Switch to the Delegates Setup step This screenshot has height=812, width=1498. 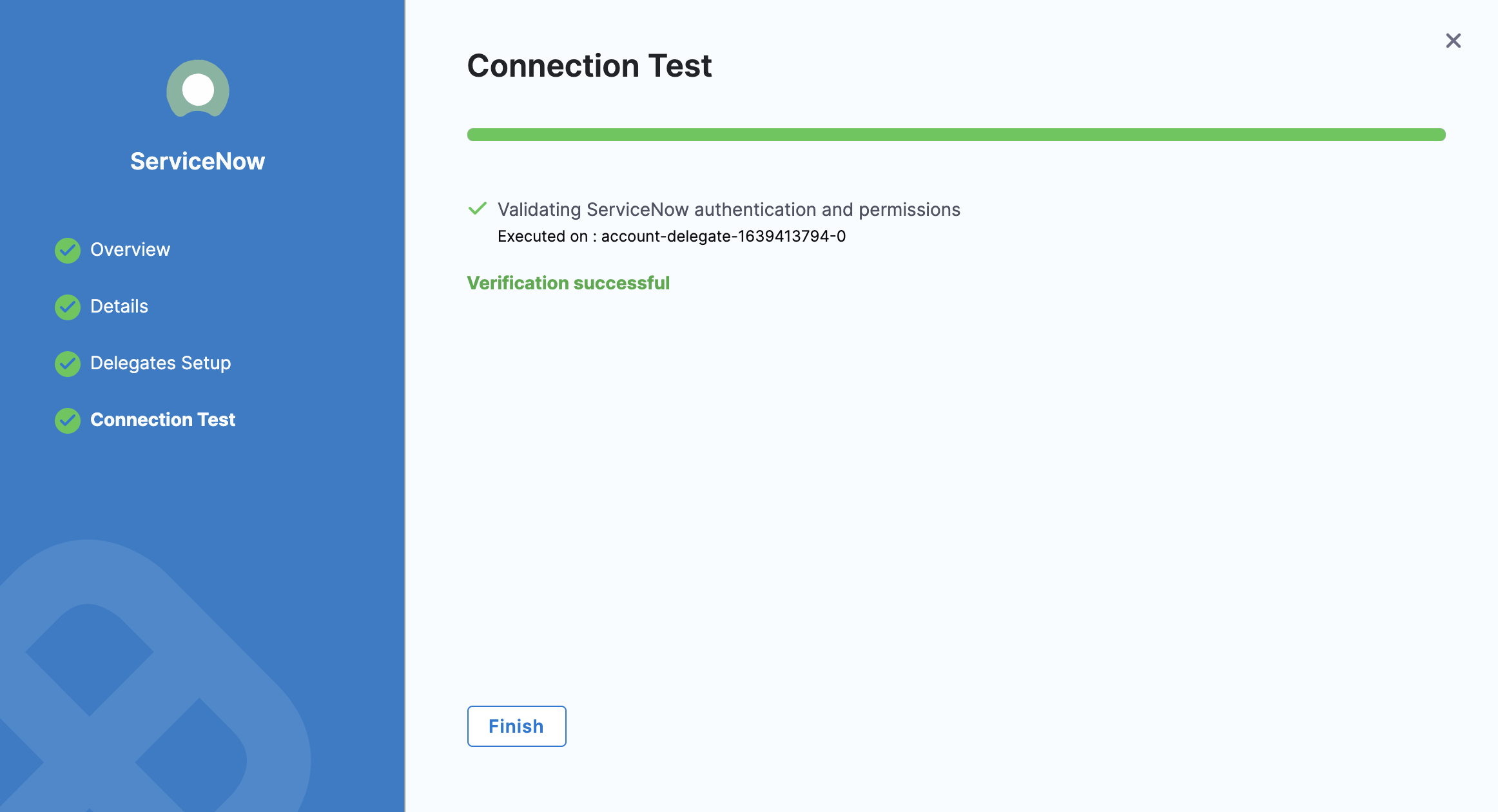pos(160,363)
